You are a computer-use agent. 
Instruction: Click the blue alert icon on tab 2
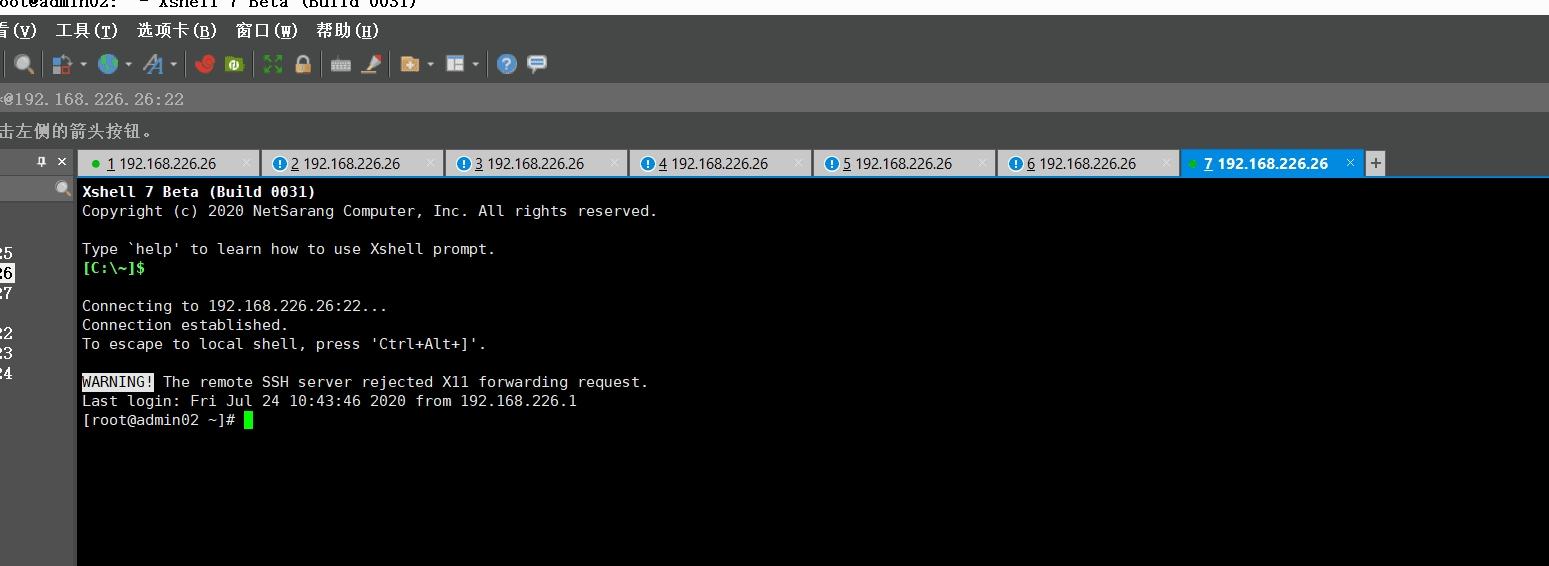point(279,164)
